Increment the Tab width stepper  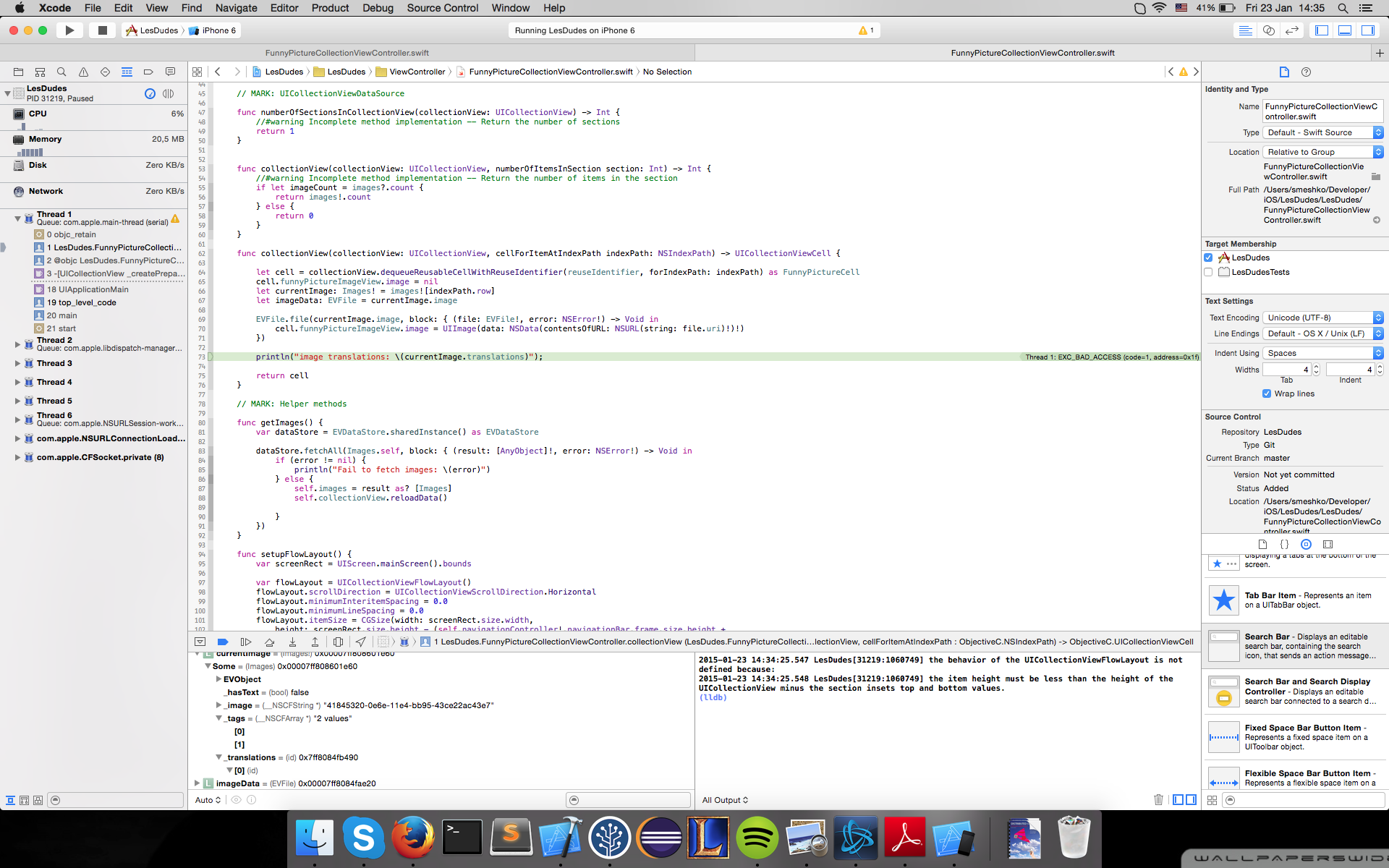coord(1316,367)
